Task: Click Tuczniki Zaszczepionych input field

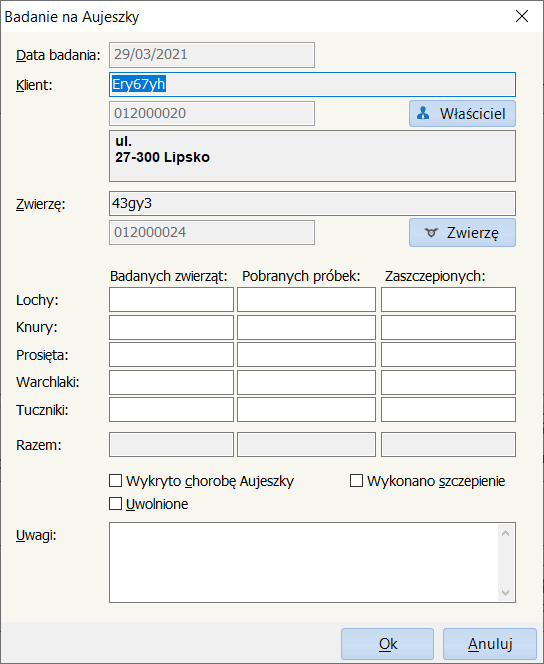Action: click(448, 409)
